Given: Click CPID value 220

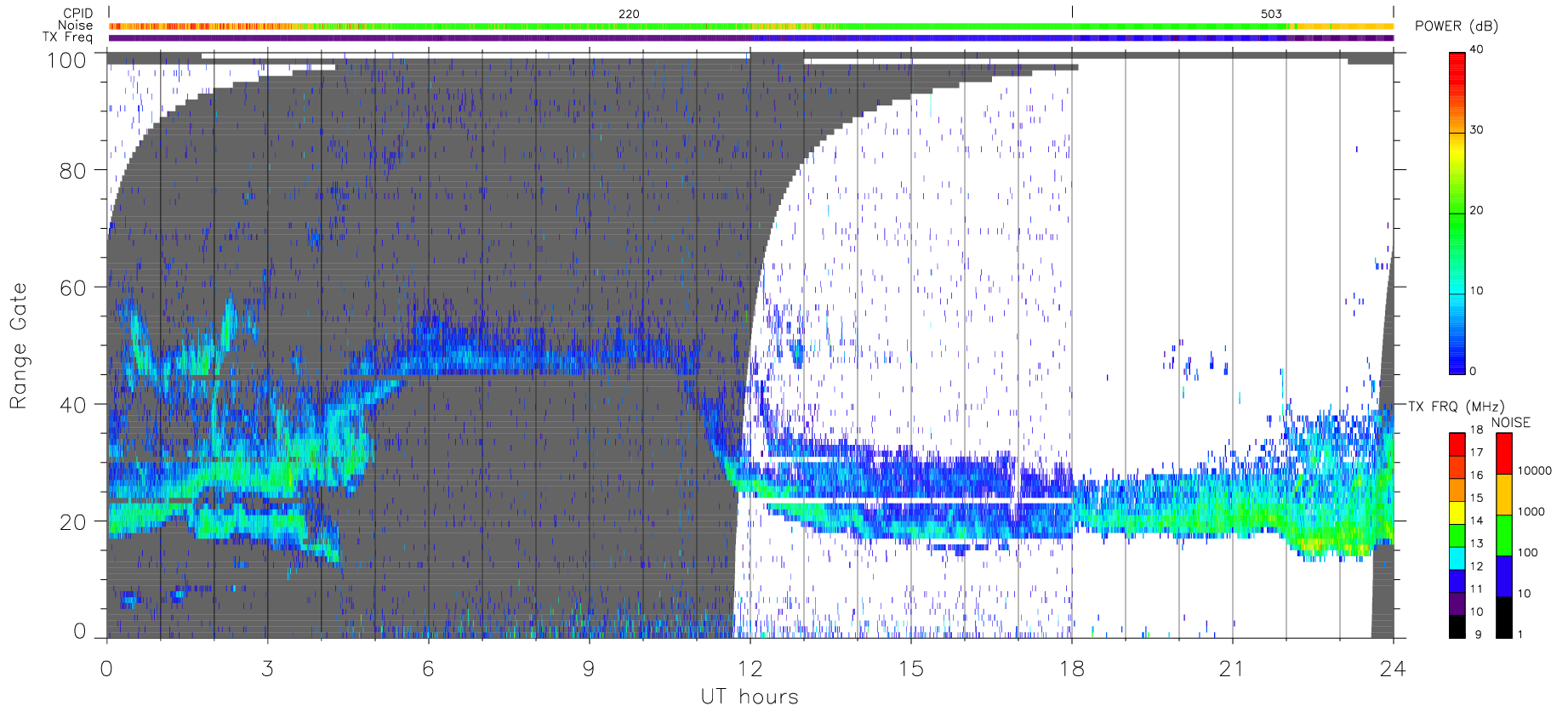Looking at the screenshot, I should (x=629, y=14).
